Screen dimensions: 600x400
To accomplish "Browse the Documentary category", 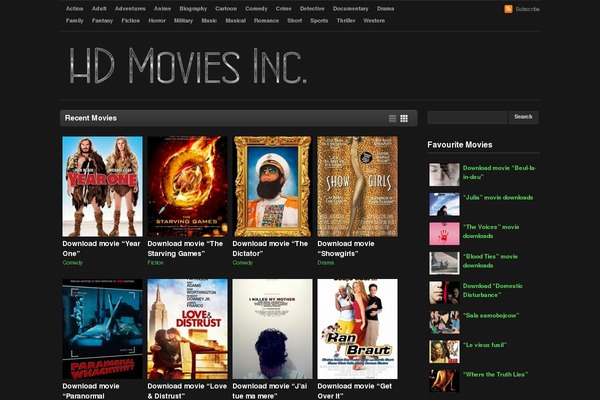I will [x=351, y=8].
